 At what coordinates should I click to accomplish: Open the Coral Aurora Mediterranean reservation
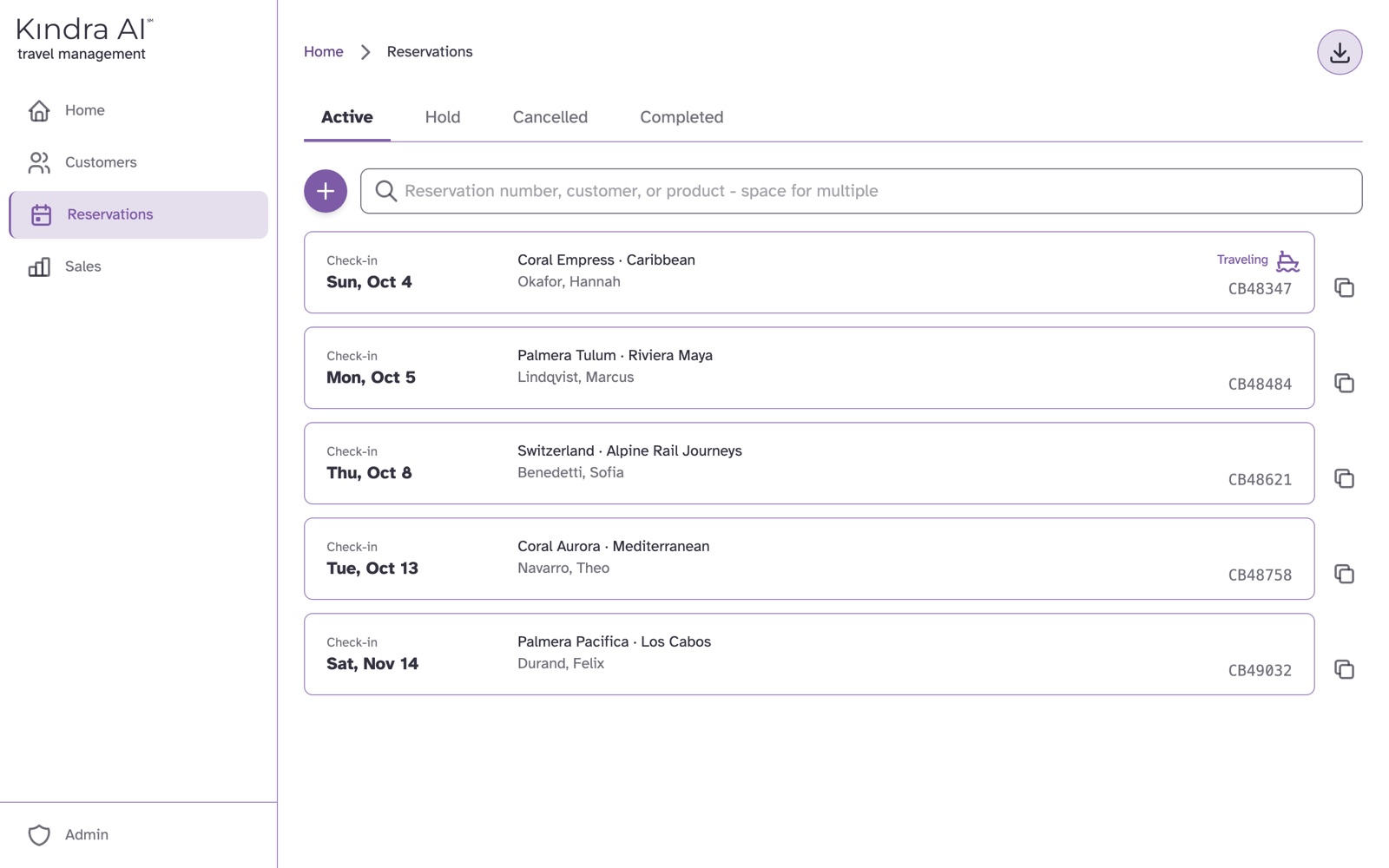(809, 559)
